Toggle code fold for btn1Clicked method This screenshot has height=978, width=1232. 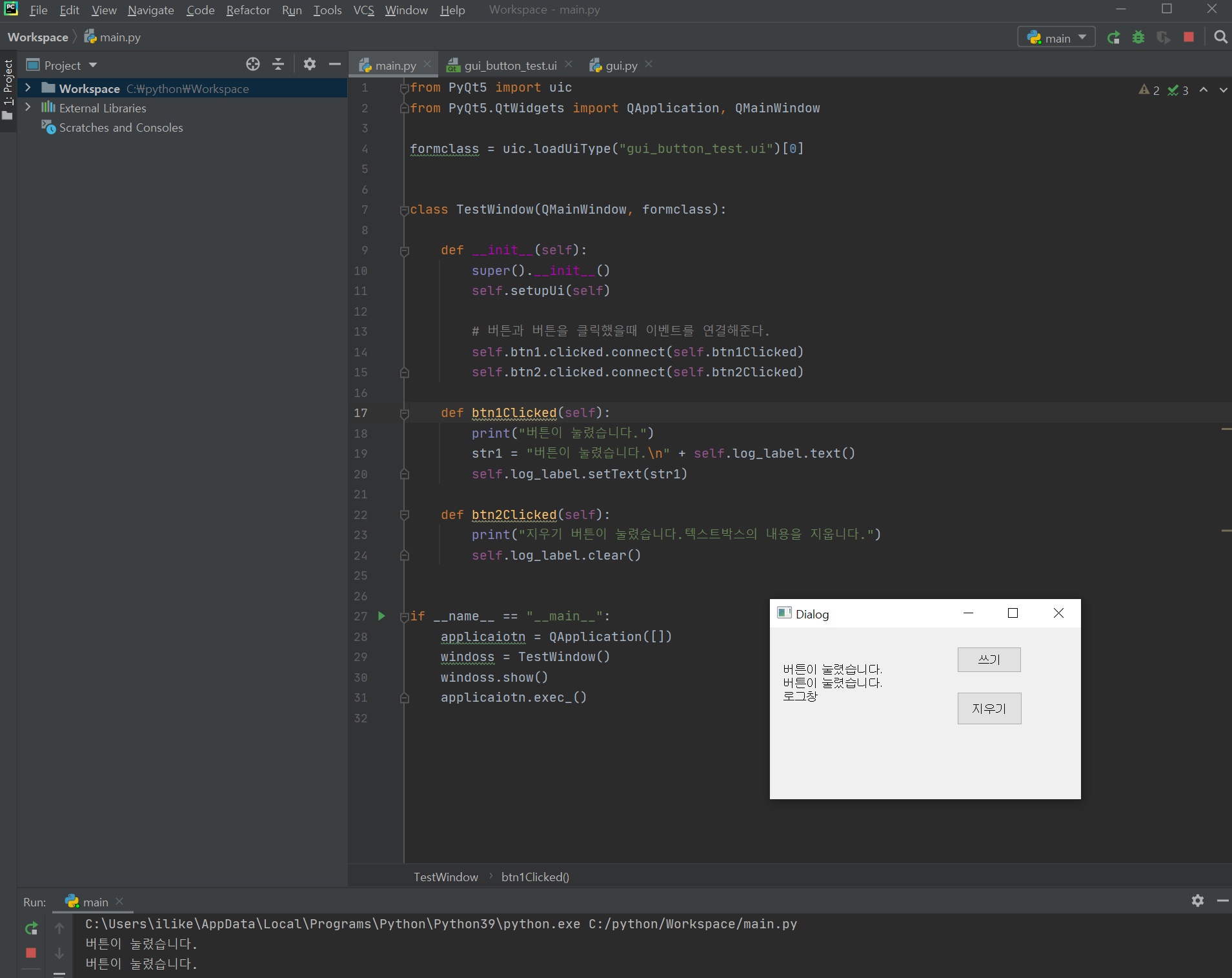405,413
